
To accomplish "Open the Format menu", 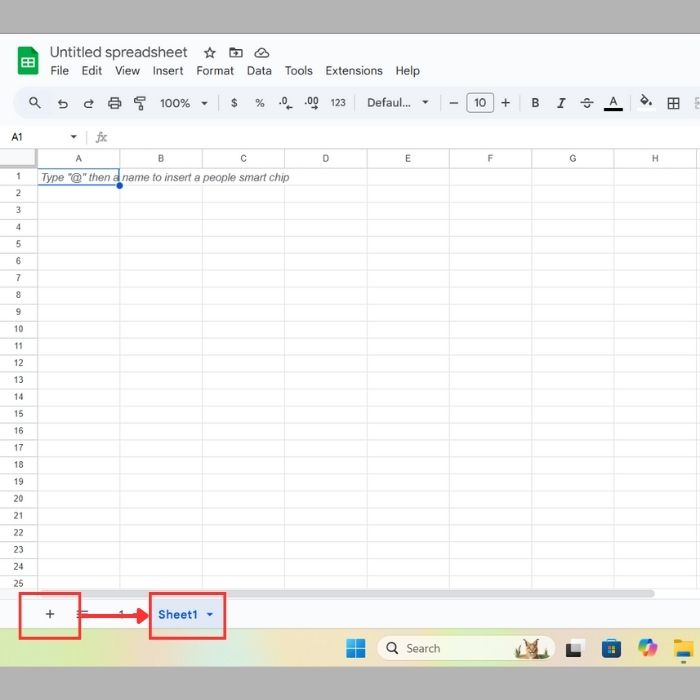I will coord(215,71).
